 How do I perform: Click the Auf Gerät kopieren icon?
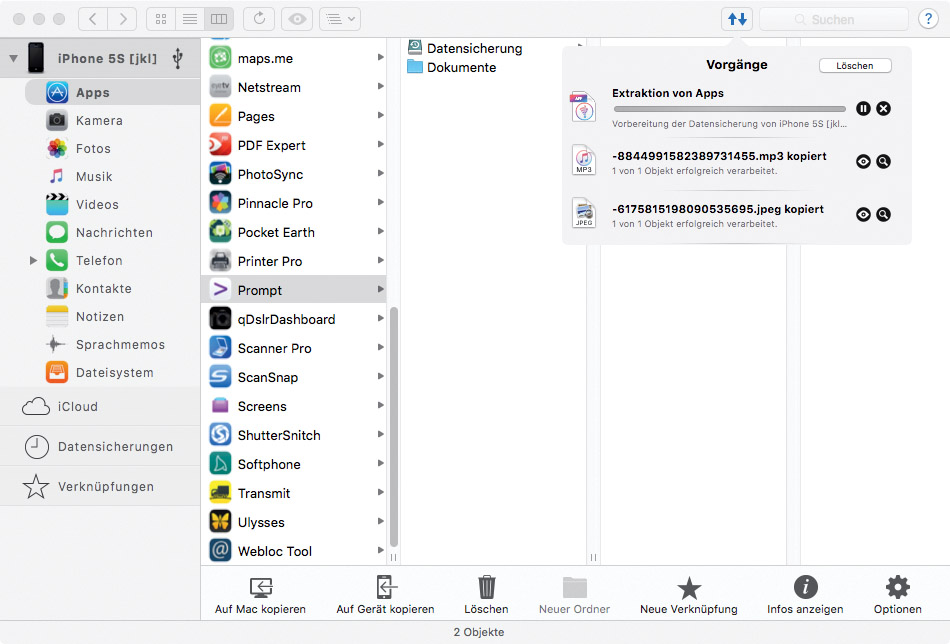pyautogui.click(x=385, y=588)
